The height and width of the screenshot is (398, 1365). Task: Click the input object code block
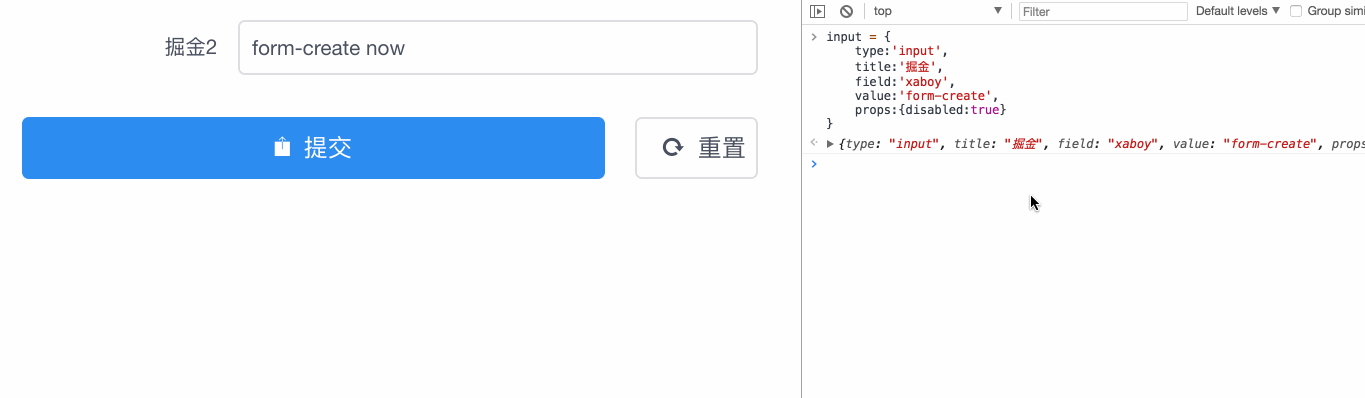[915, 80]
